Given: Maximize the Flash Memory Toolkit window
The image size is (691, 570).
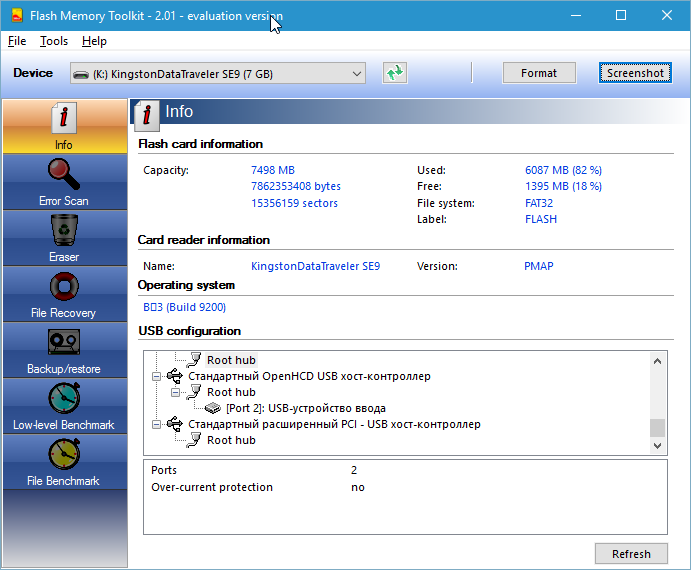Looking at the screenshot, I should coord(621,15).
